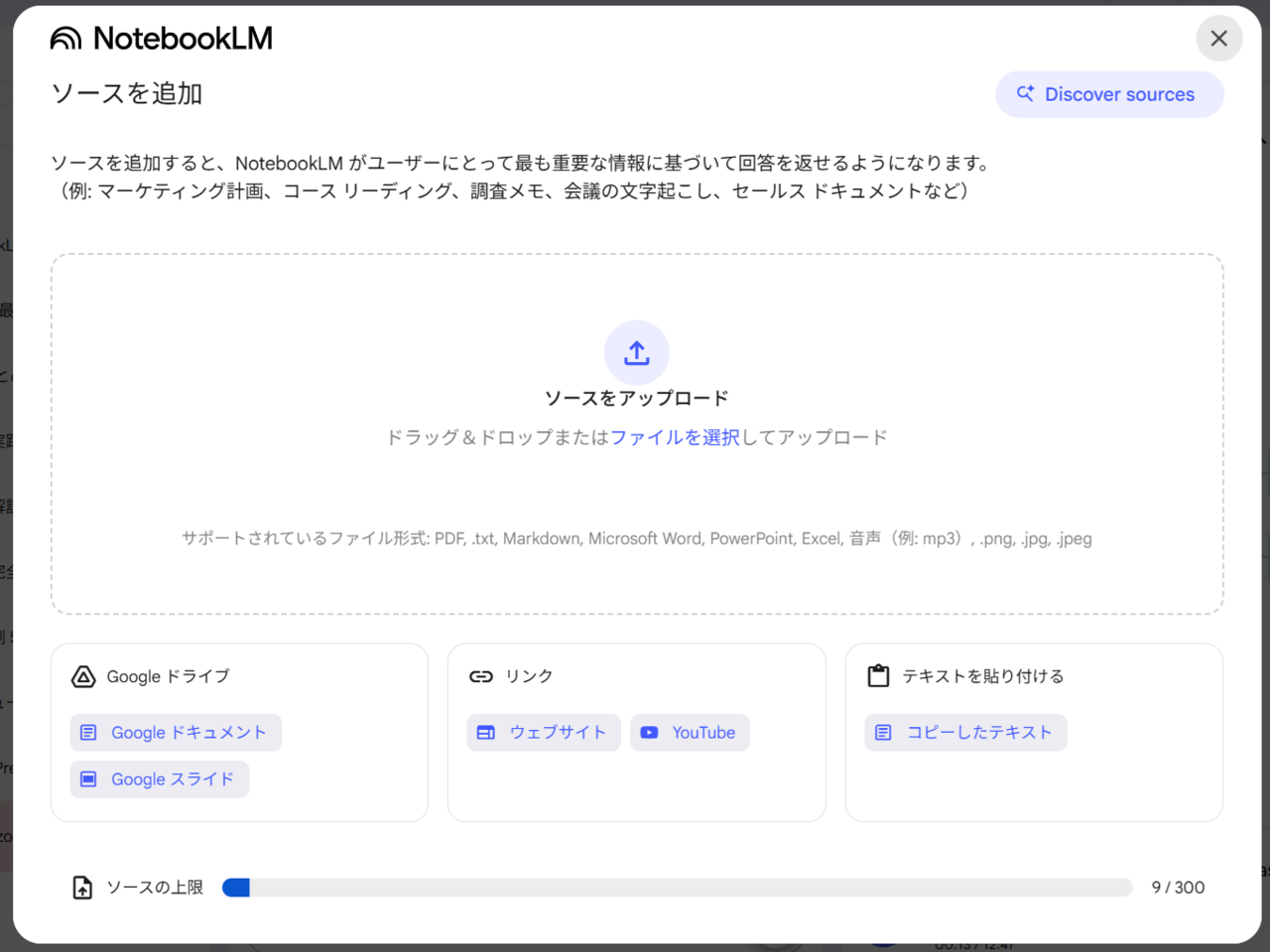
Task: Click the ファイルを選択 link
Action: click(675, 437)
